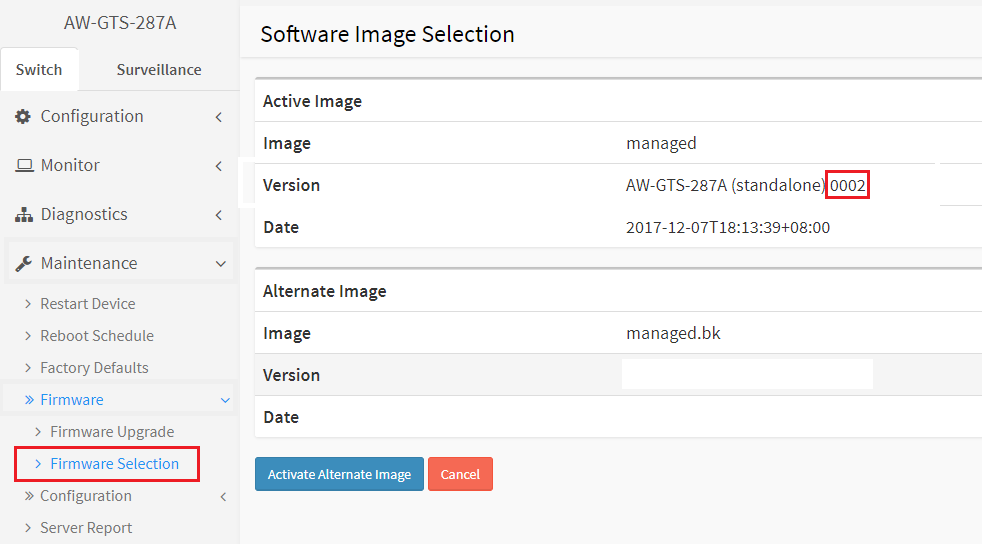This screenshot has width=982, height=544.
Task: Click the alternate image value 'managed.bk'
Action: 673,333
